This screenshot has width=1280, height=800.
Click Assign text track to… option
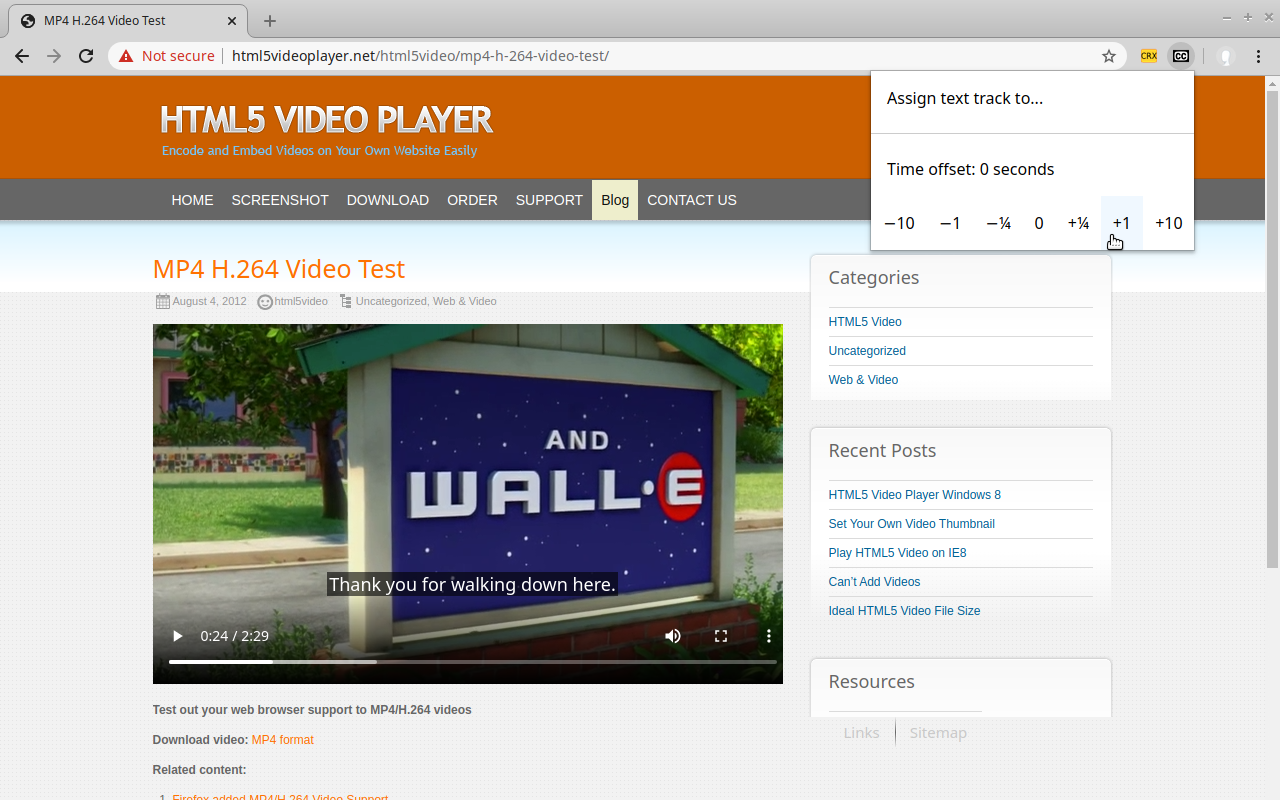point(965,98)
